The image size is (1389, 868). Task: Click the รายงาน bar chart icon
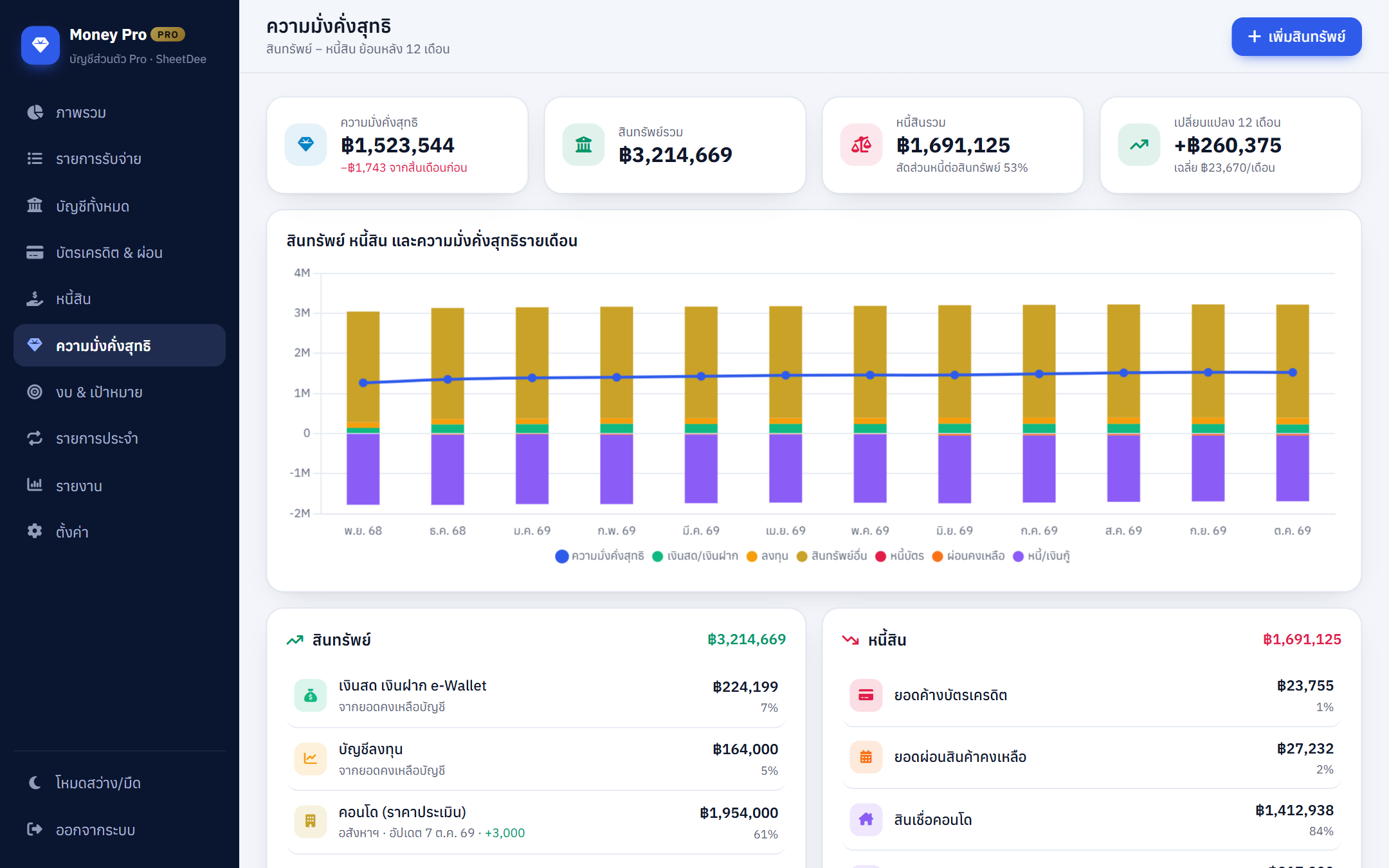point(35,485)
